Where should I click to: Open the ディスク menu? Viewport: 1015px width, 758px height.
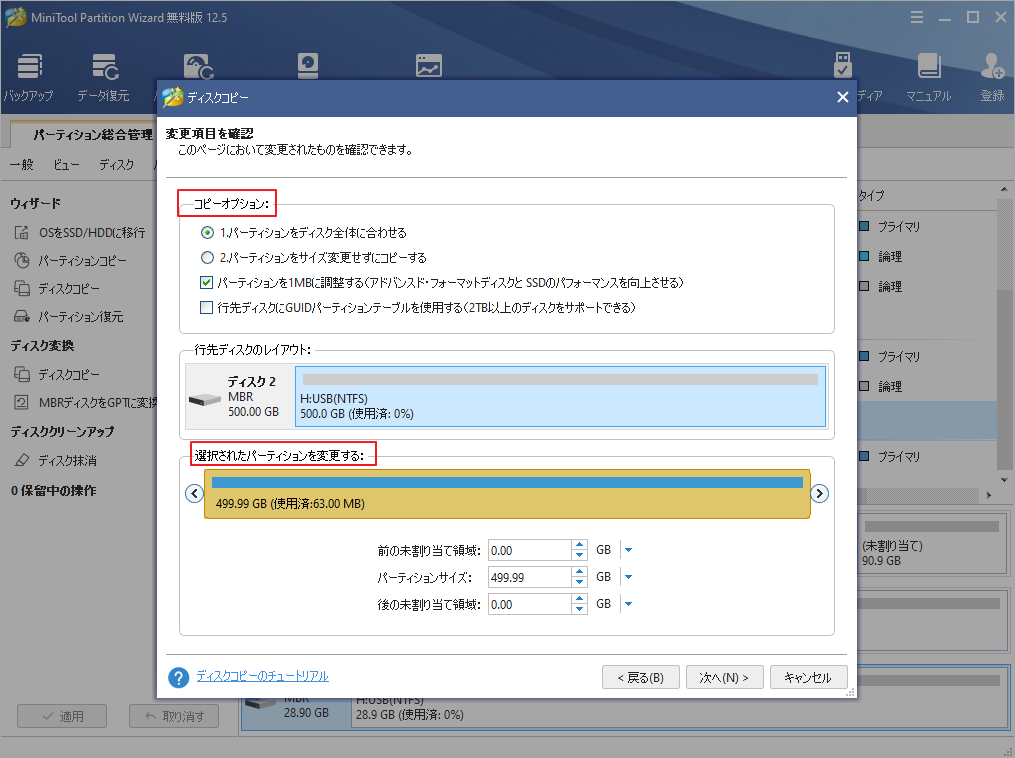[117, 164]
